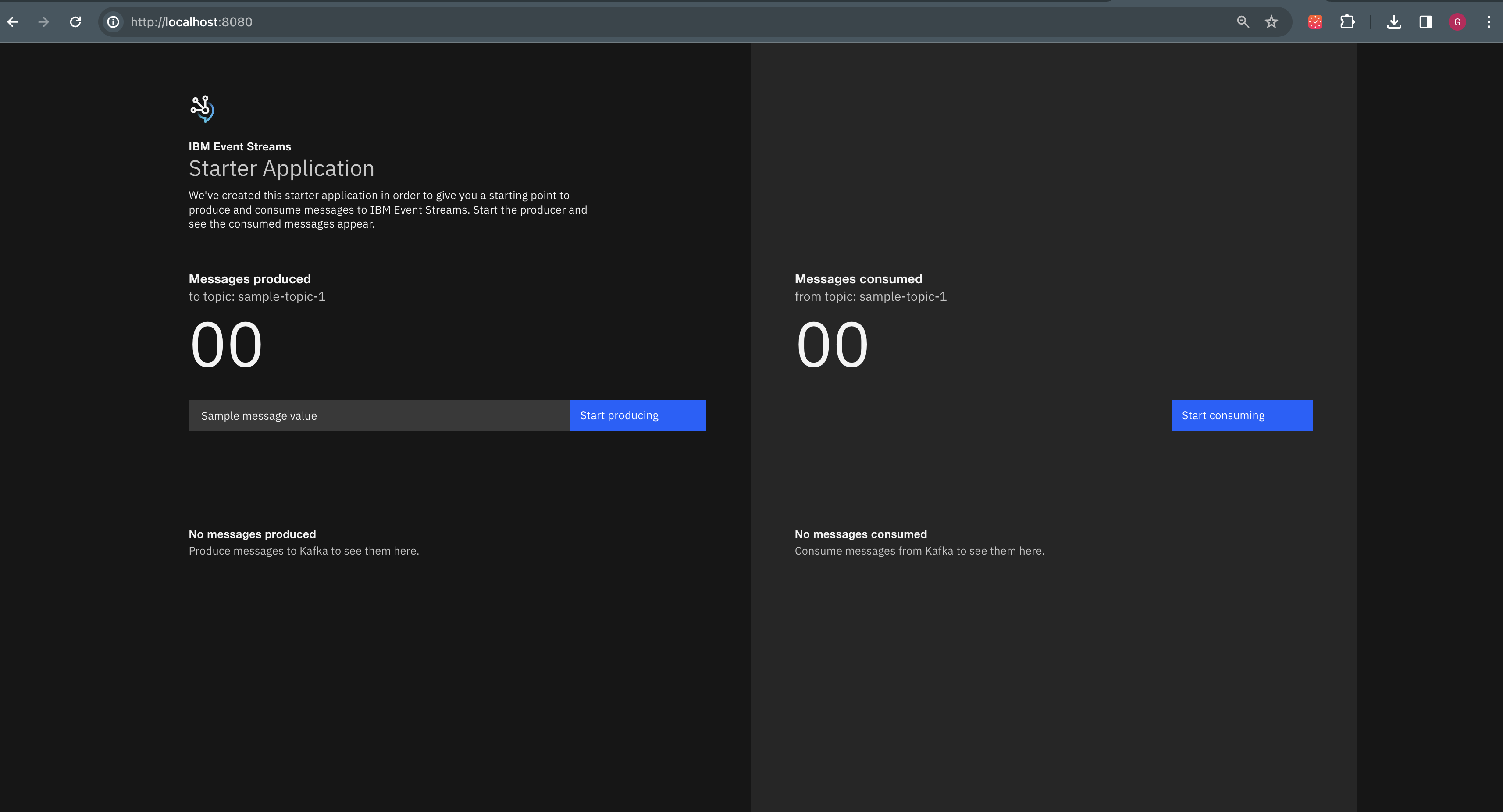Screen dimensions: 1503x812
Task: Focus the Sample message value input field
Action: click(379, 416)
